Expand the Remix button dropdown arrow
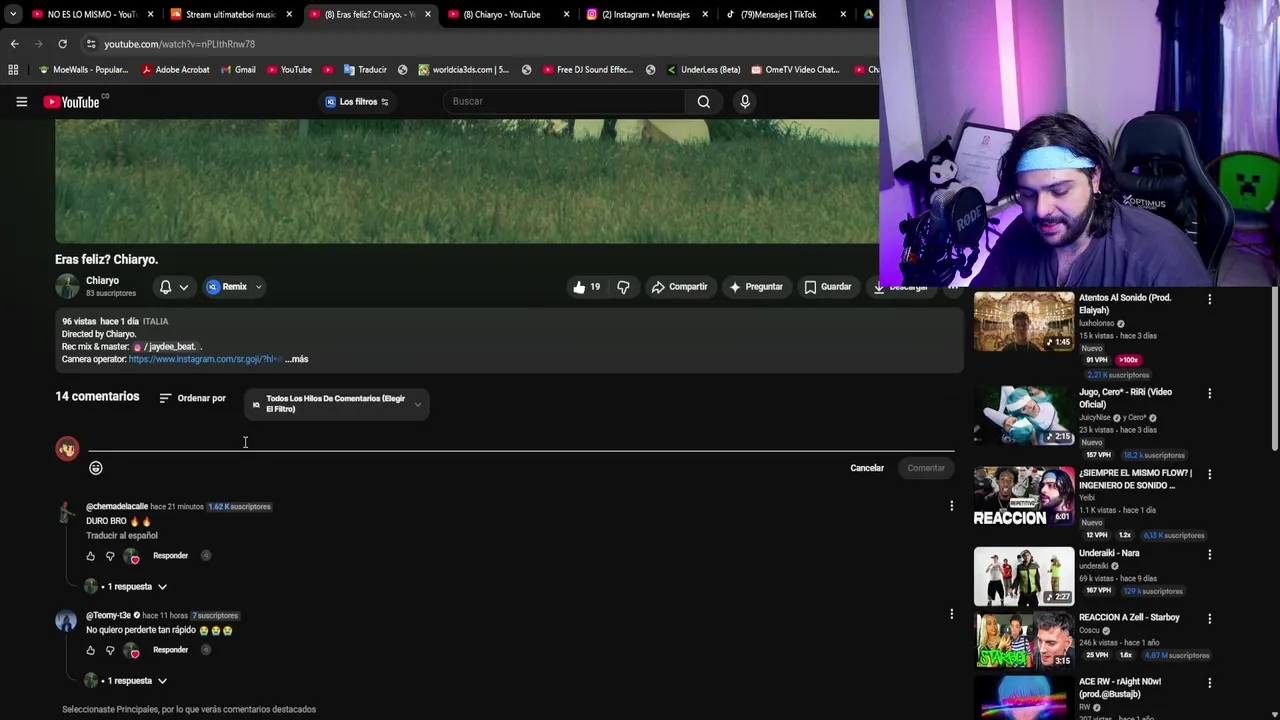 (258, 287)
